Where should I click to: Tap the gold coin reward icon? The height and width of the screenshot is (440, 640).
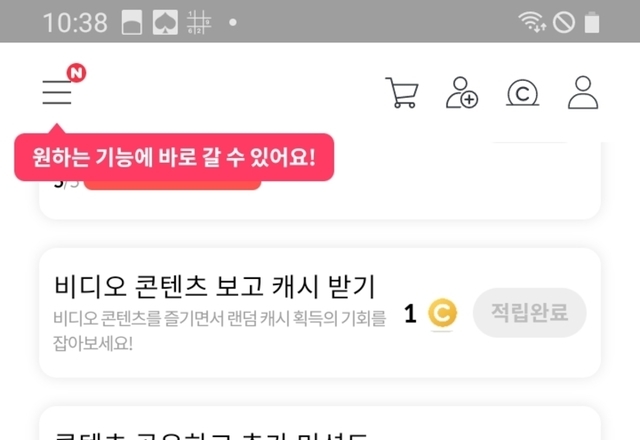(442, 313)
